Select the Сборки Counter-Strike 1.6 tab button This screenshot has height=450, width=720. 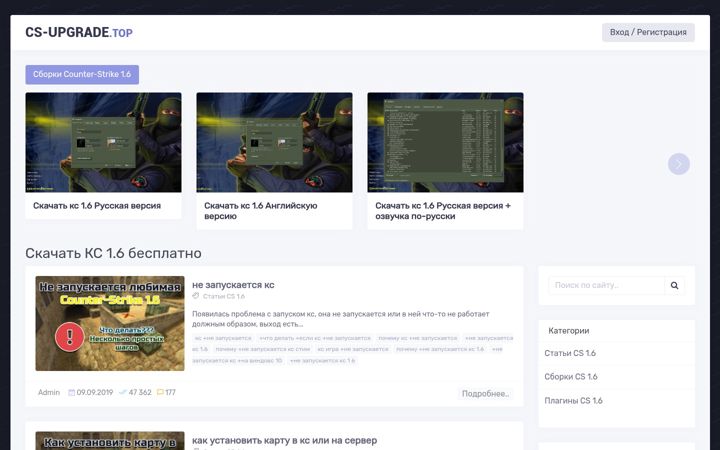point(82,74)
